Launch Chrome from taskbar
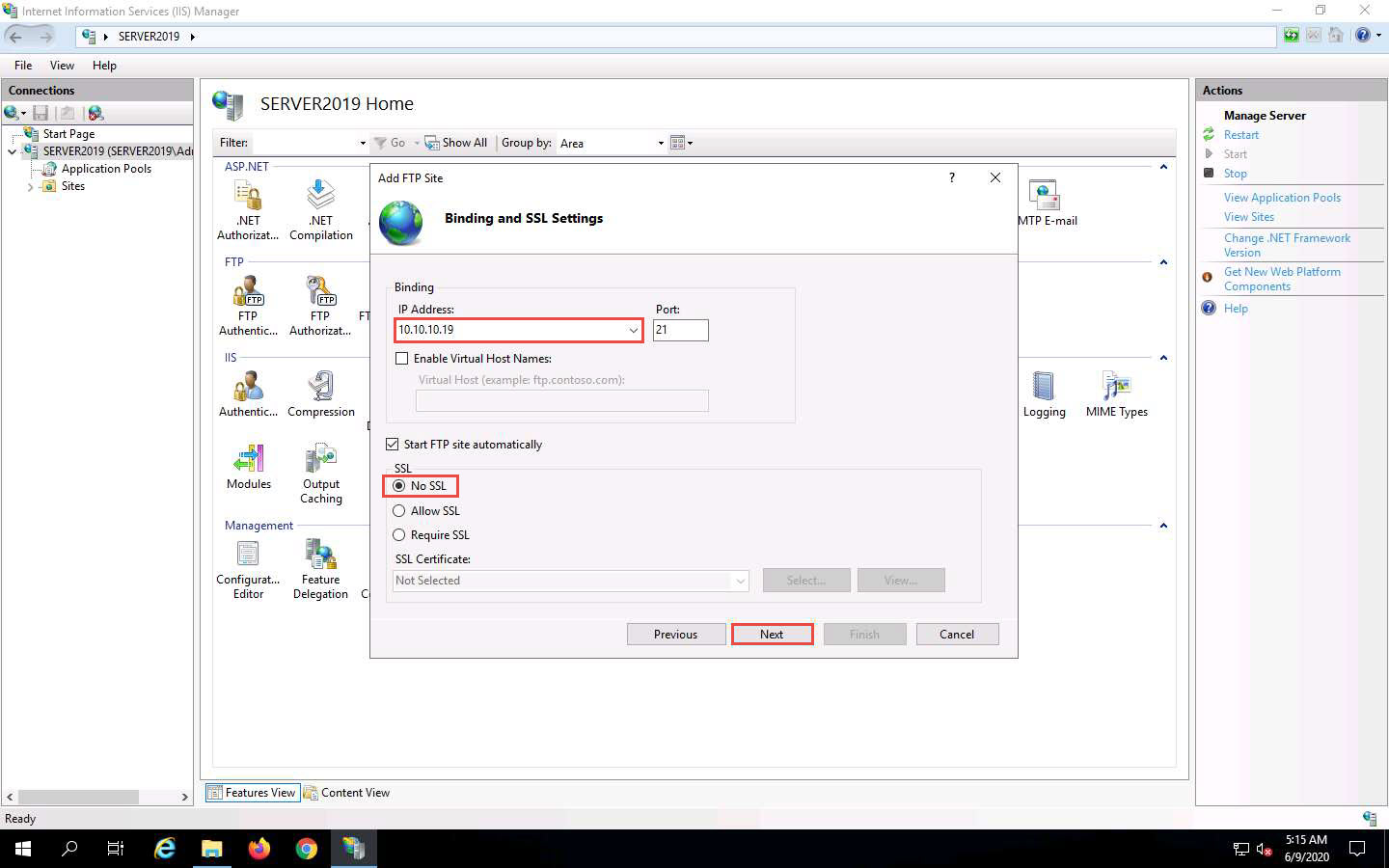 (x=306, y=849)
